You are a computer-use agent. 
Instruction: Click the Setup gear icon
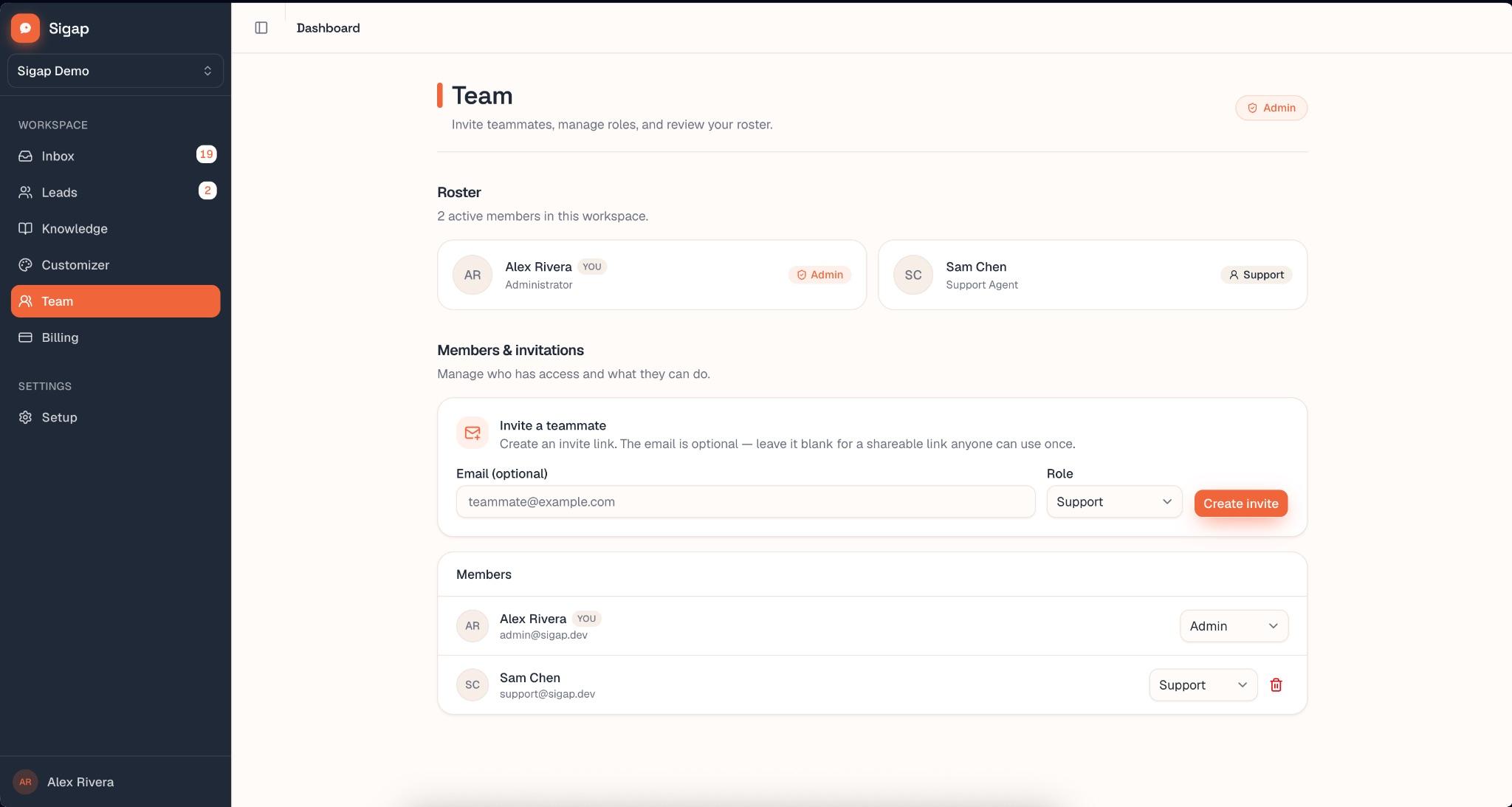point(26,417)
